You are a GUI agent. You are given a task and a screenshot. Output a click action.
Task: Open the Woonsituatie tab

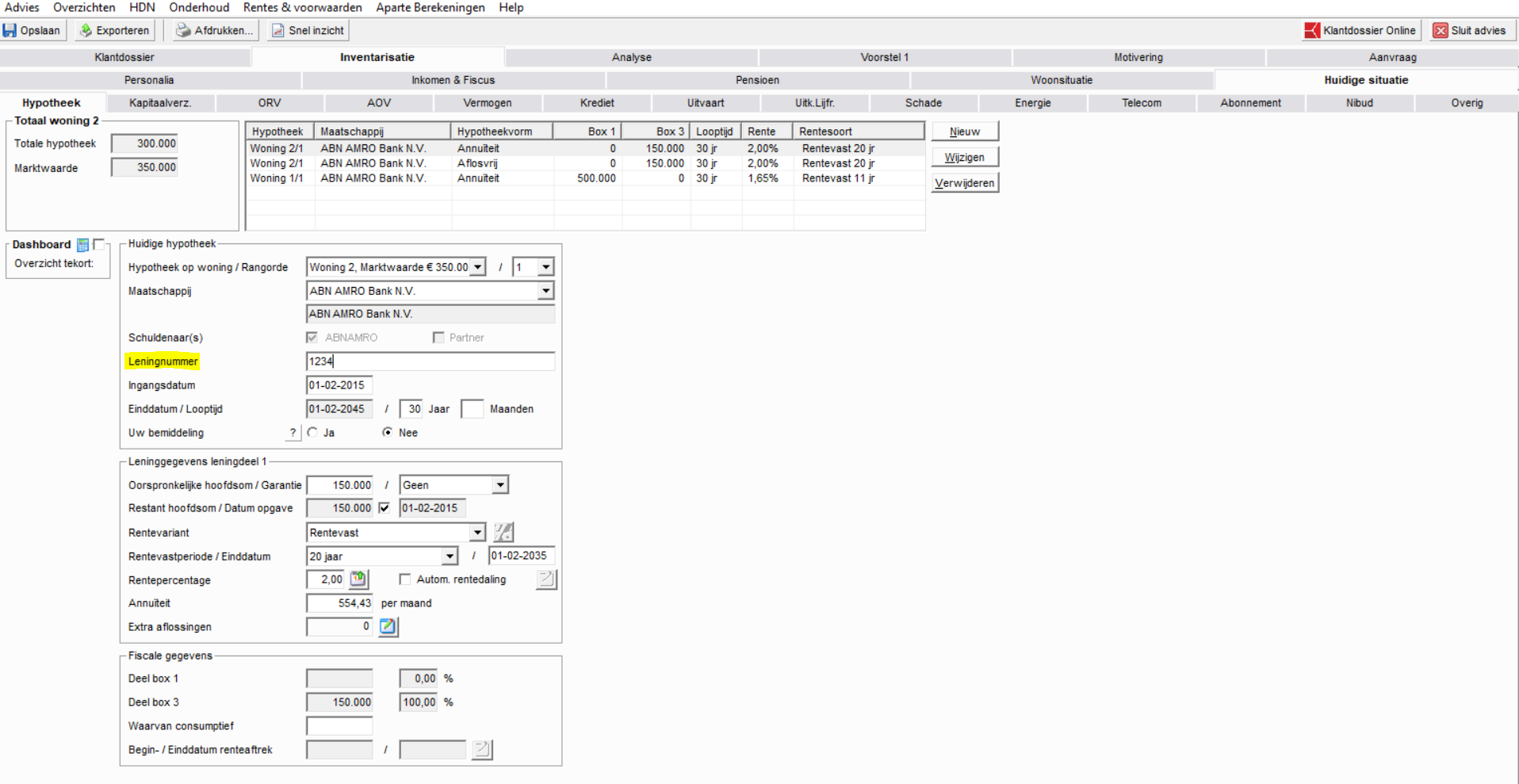1062,80
